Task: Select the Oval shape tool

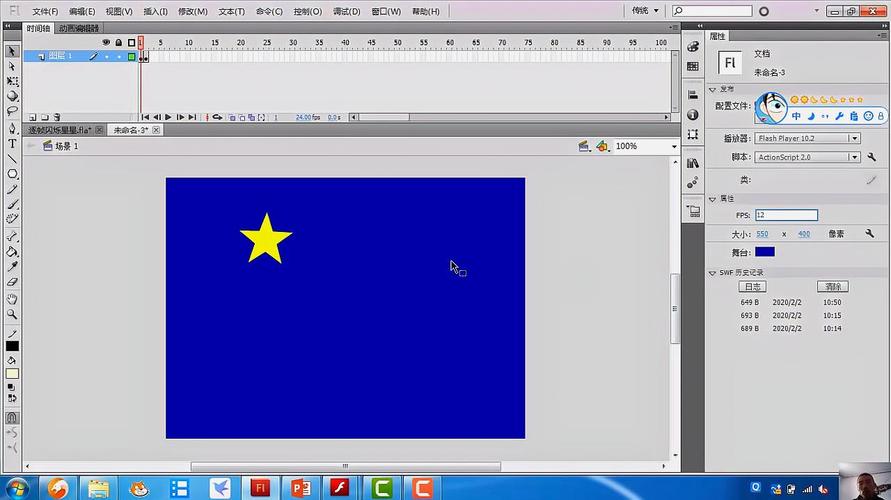Action: coord(11,174)
